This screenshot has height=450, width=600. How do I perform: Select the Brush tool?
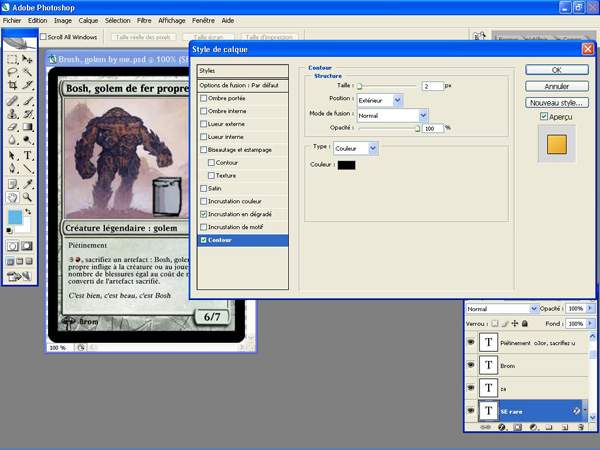pyautogui.click(x=27, y=101)
